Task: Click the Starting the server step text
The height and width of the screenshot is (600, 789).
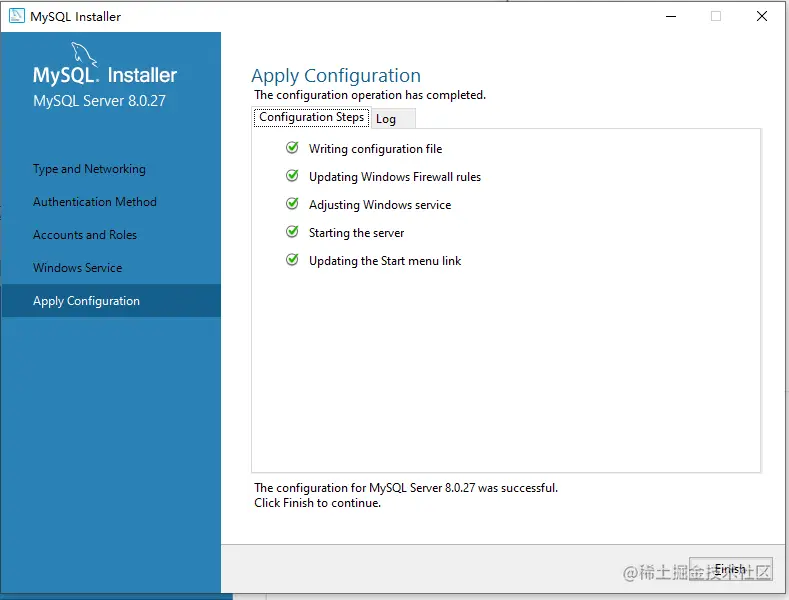Action: point(356,233)
